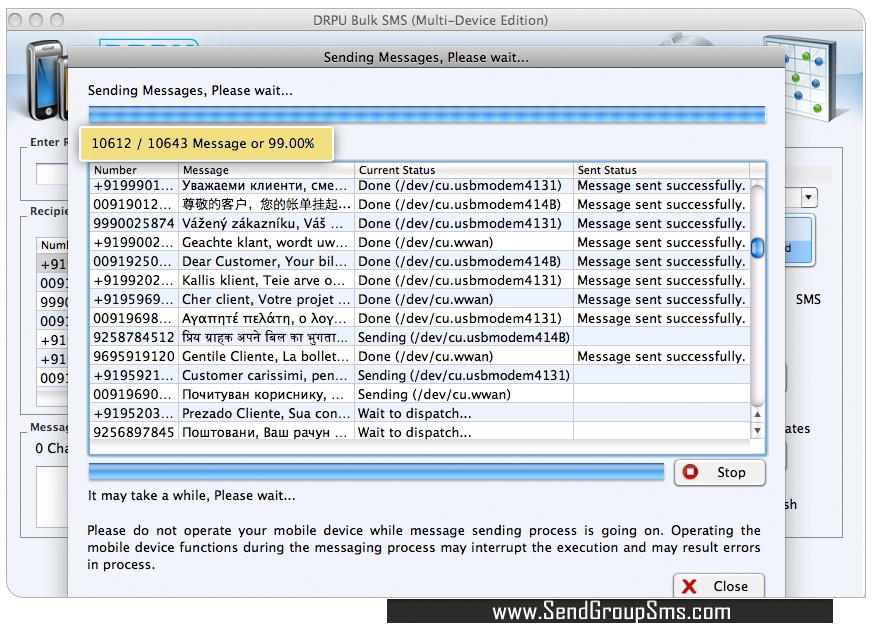
Task: Click number cell starting 00919250
Action: point(134,261)
